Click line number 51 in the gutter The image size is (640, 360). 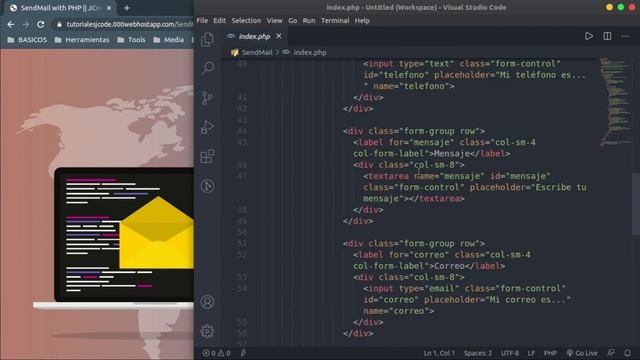[242, 243]
